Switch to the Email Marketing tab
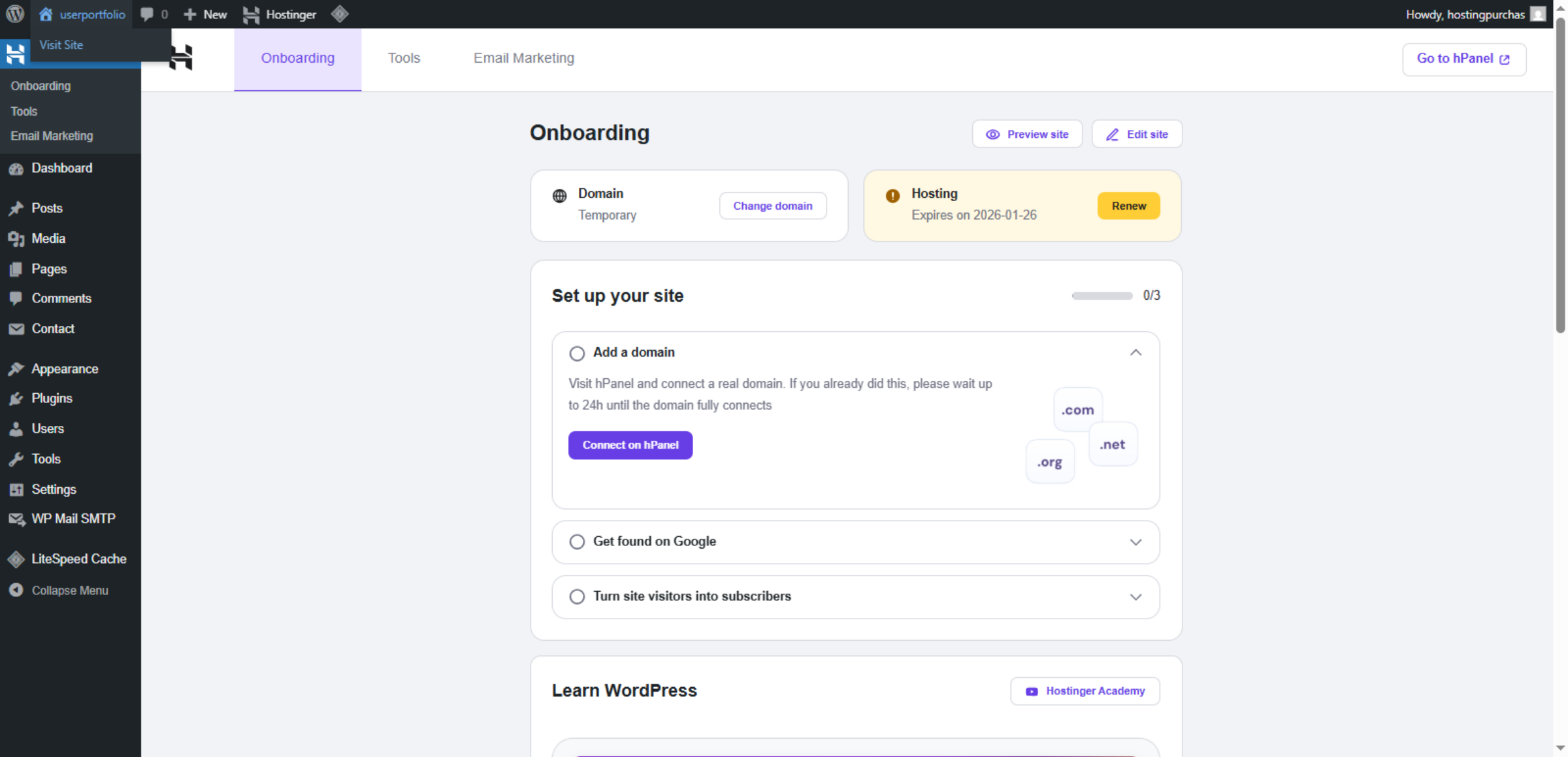Image resolution: width=1568 pixels, height=757 pixels. coord(523,58)
